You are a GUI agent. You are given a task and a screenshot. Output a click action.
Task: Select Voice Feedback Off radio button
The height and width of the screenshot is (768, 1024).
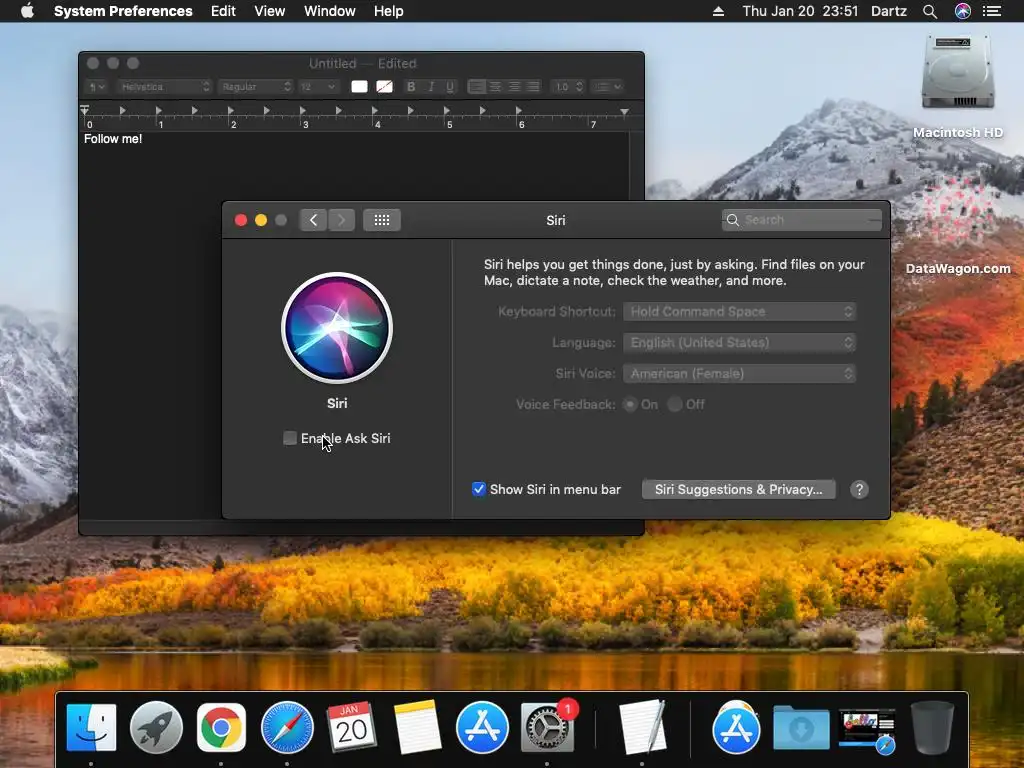tap(675, 404)
